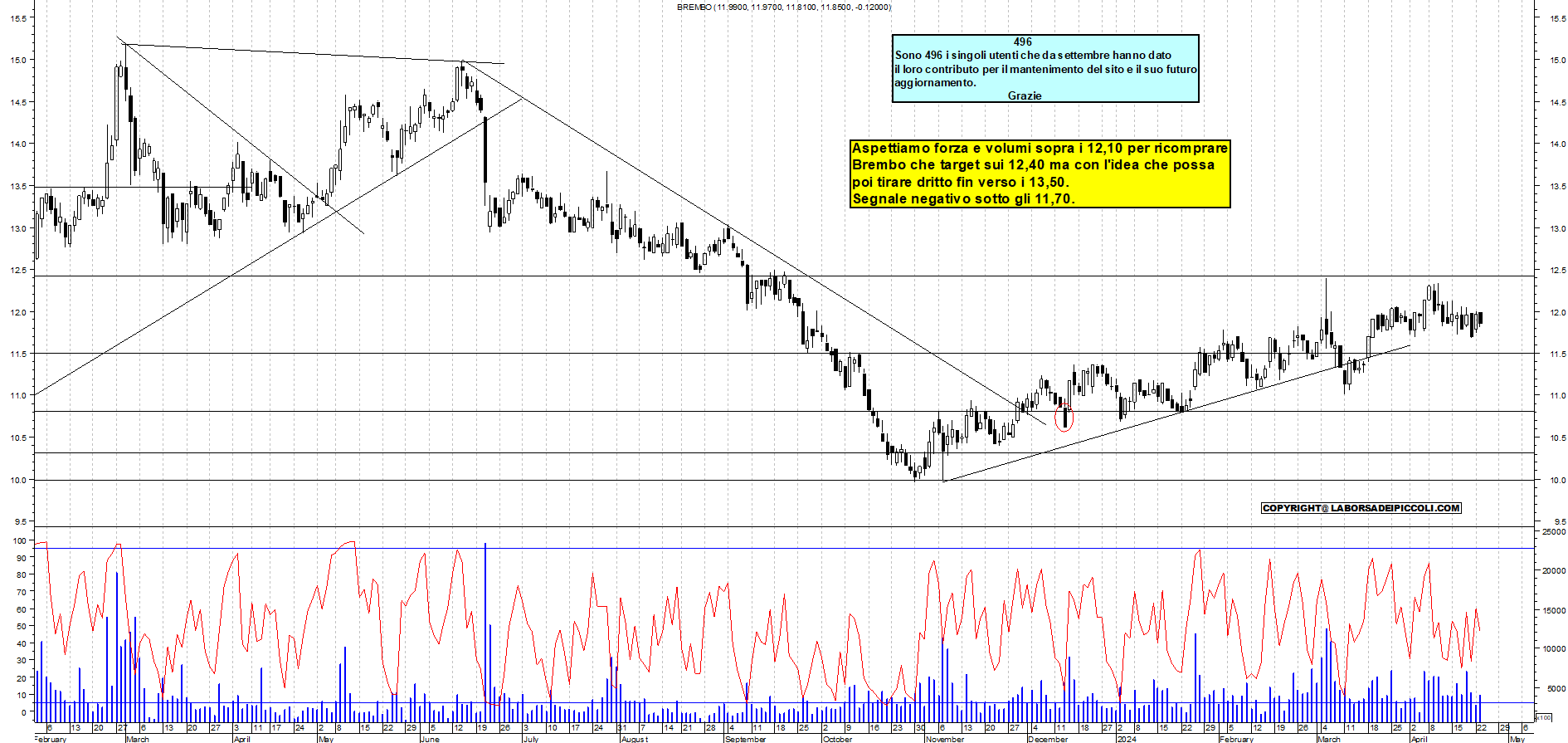
Task: Click the 15000 volume scale label
Action: [1553, 610]
